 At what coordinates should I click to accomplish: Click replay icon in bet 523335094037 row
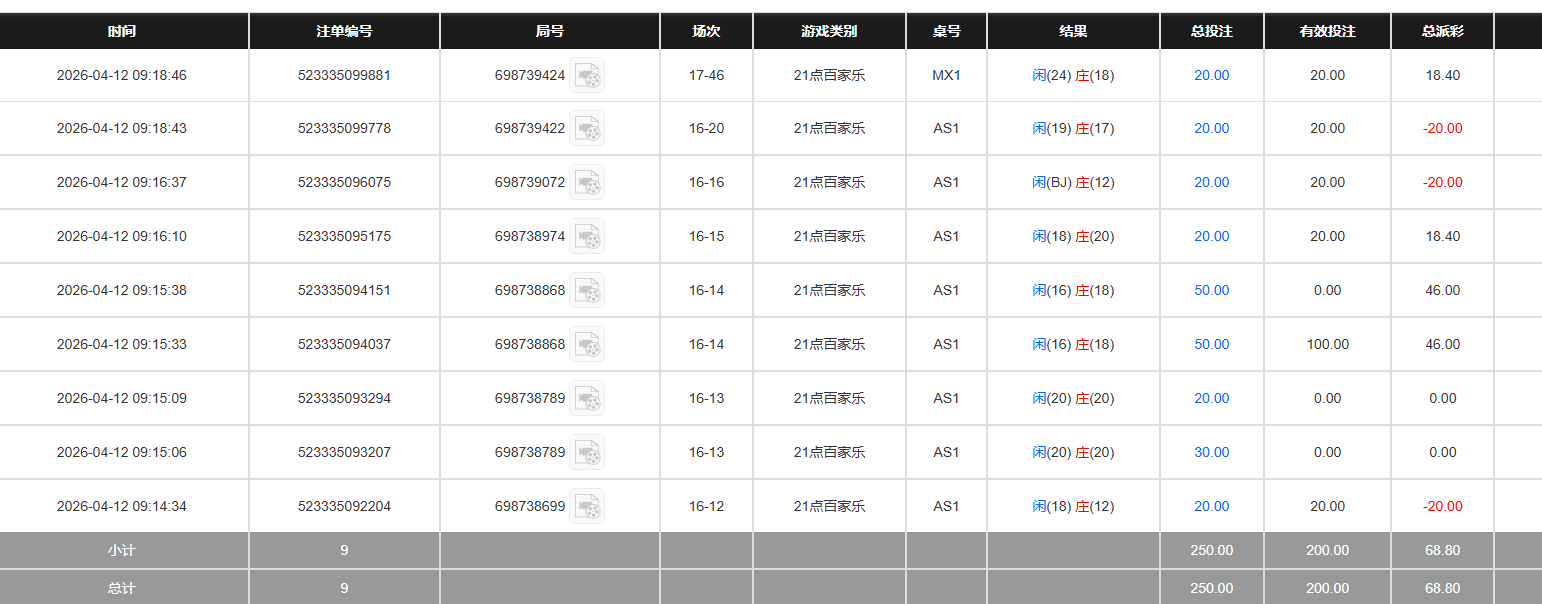pos(587,345)
